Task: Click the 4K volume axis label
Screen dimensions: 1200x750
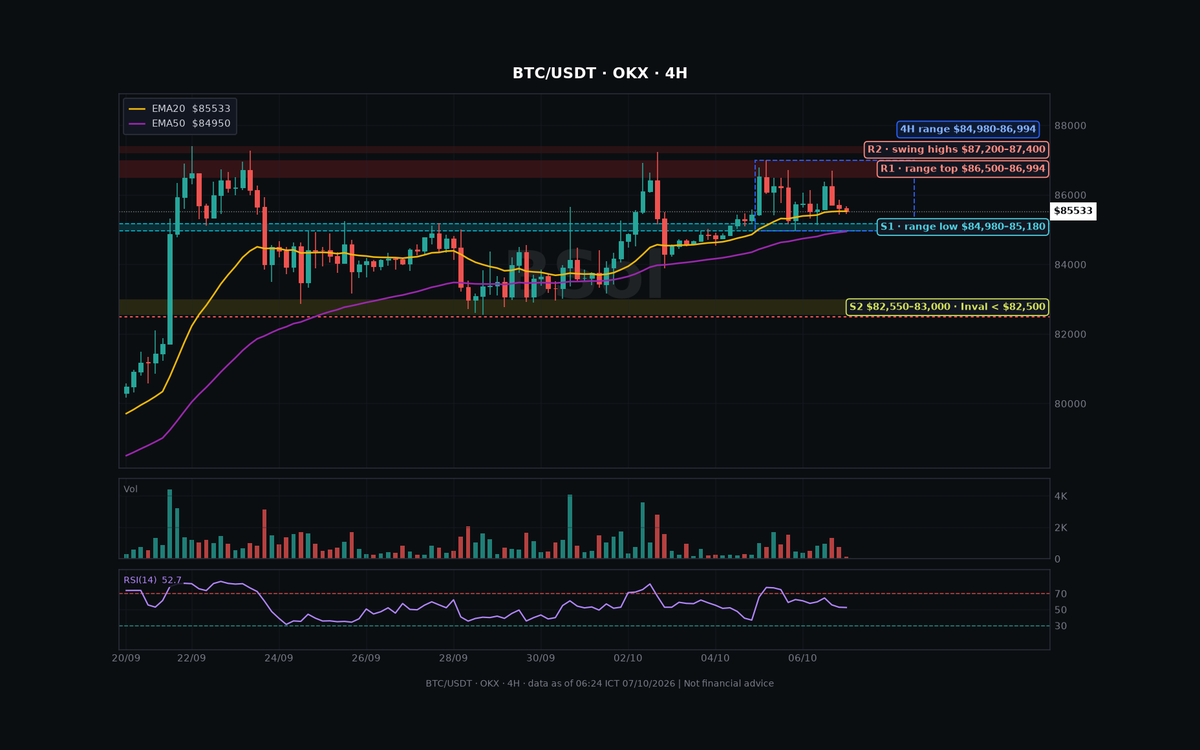Action: coord(1062,496)
